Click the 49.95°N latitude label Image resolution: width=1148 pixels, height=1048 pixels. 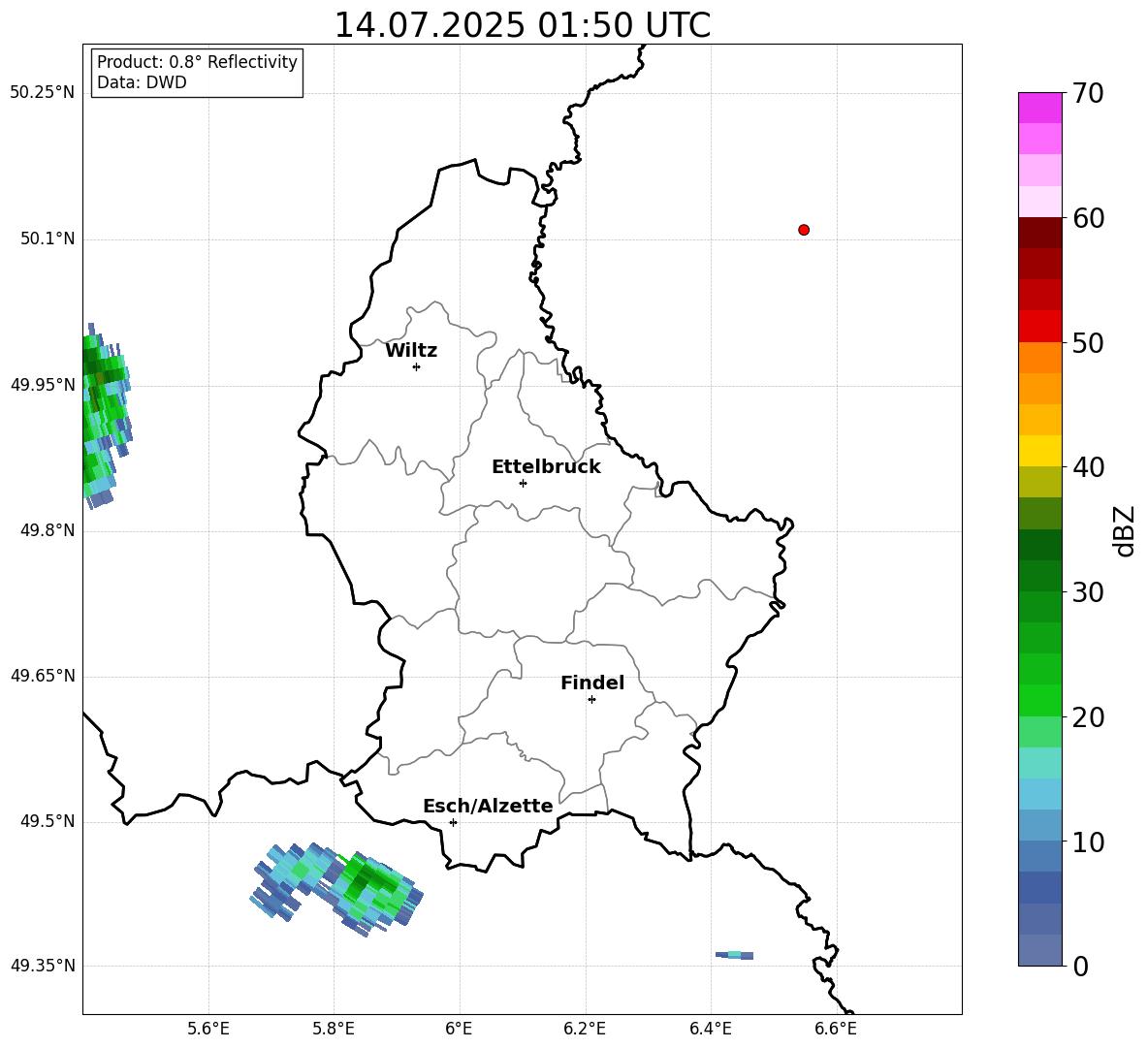click(x=43, y=385)
